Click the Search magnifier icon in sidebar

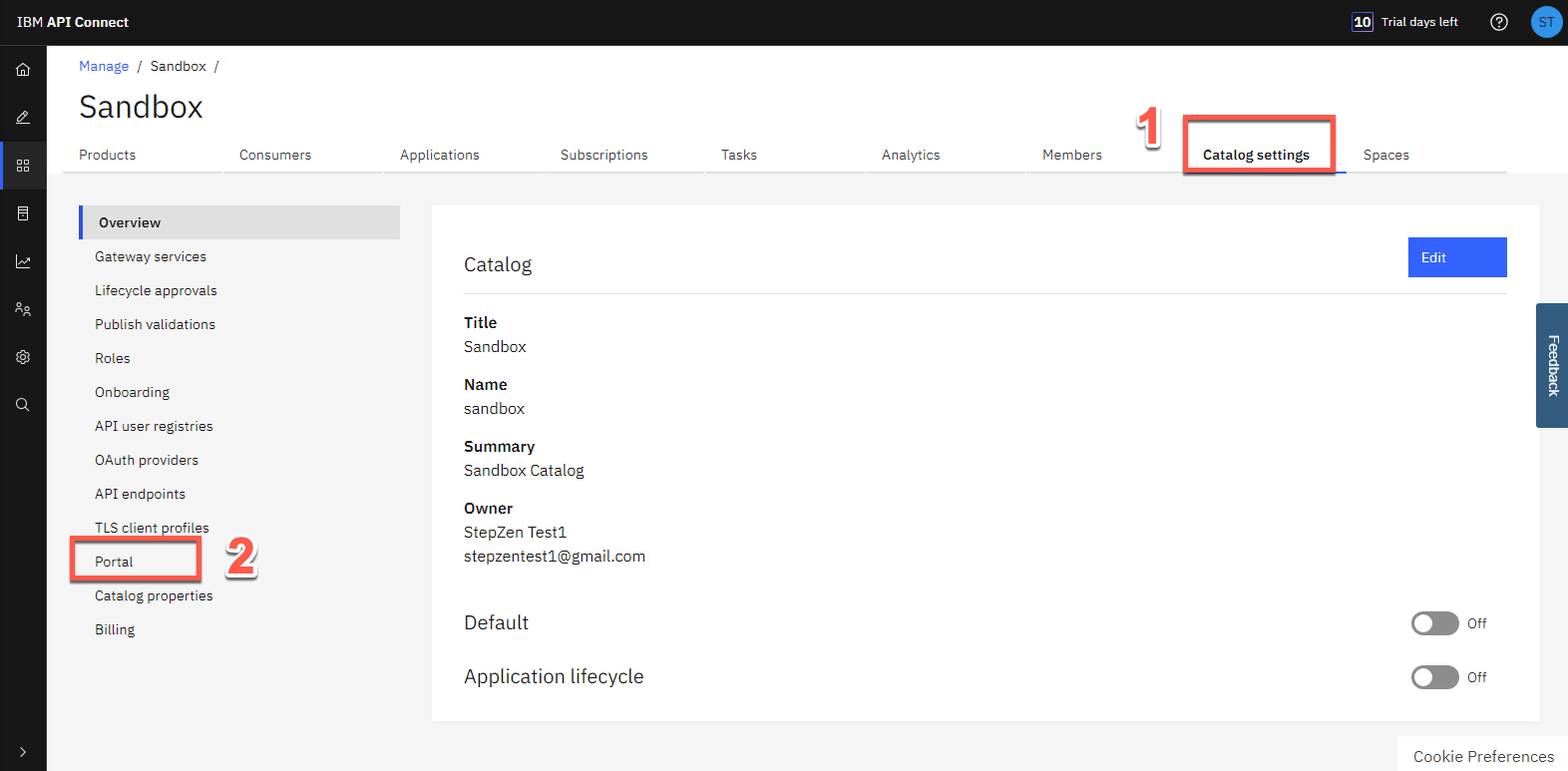pyautogui.click(x=23, y=405)
